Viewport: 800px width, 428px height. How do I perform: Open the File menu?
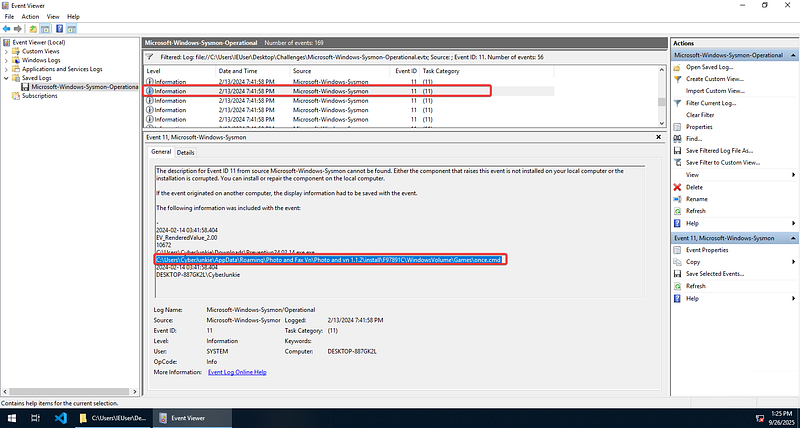coord(9,17)
